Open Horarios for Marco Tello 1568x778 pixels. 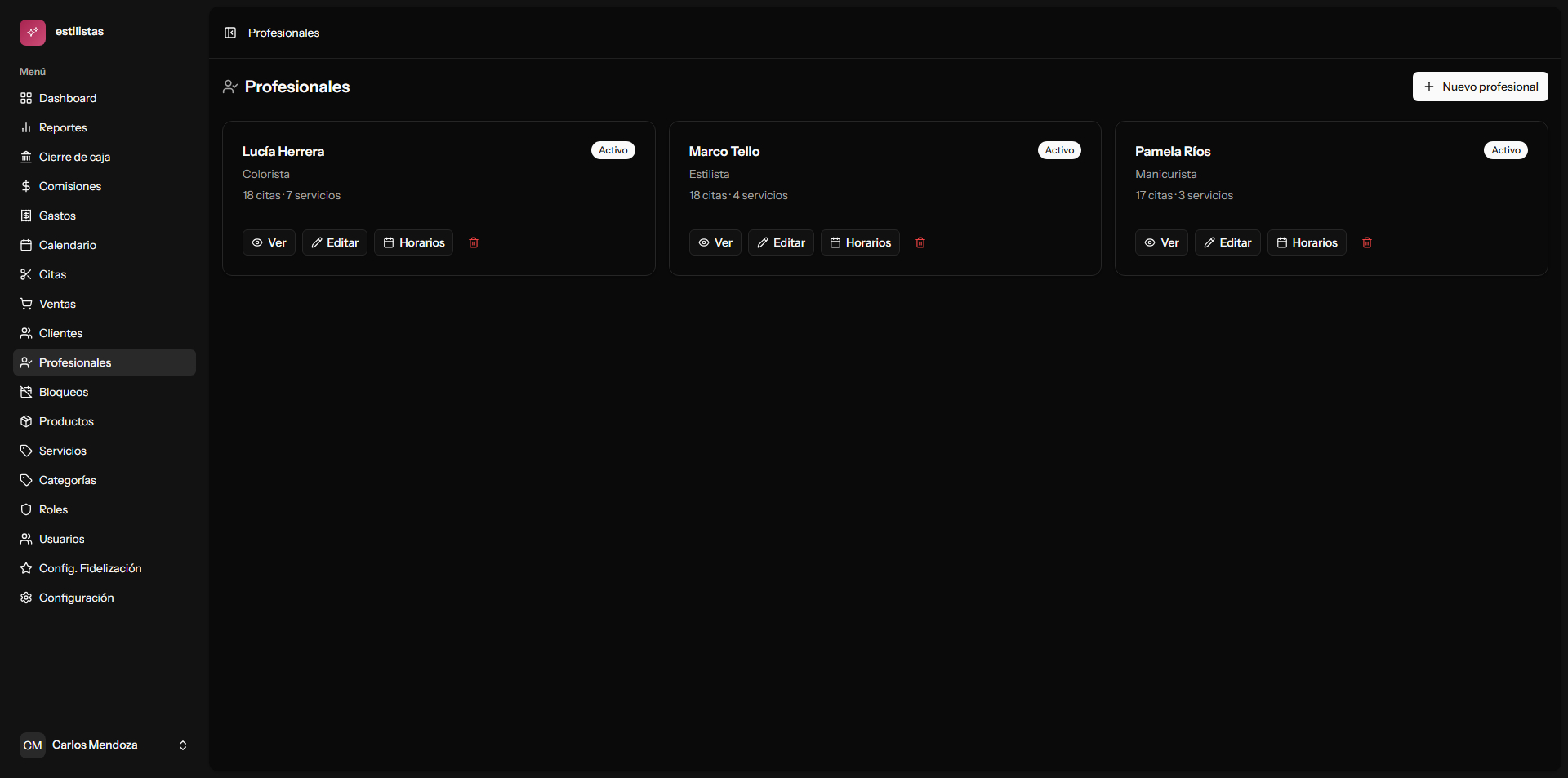[860, 242]
